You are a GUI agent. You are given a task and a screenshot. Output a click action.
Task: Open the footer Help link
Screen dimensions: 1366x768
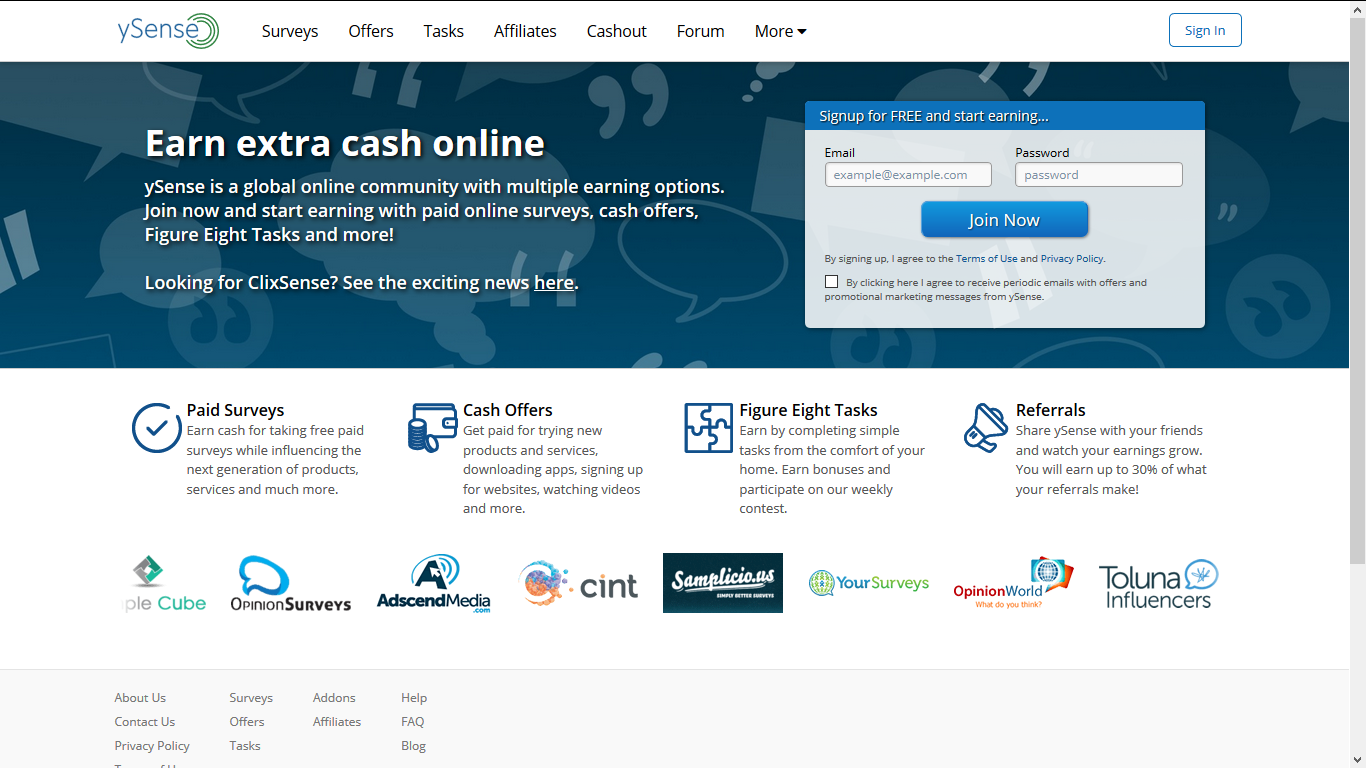[414, 698]
